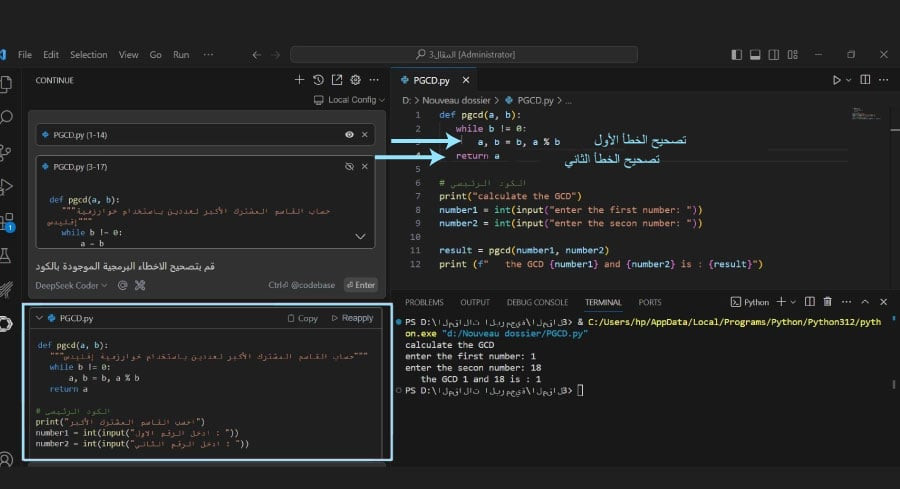The image size is (900, 489).
Task: Navigate back with the left arrow
Action: coord(257,55)
